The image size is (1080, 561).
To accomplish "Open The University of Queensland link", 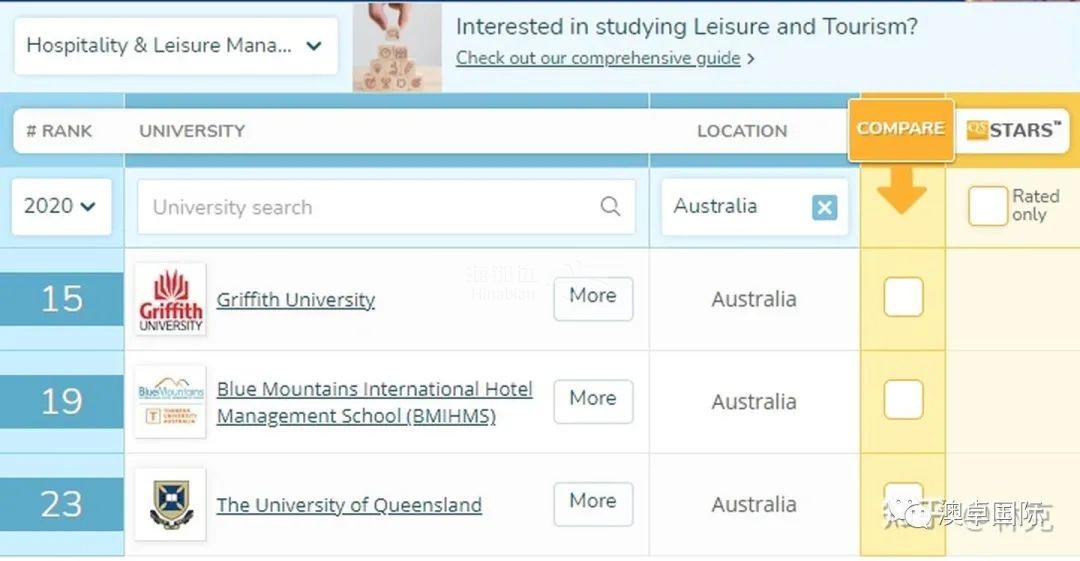I will pos(349,505).
